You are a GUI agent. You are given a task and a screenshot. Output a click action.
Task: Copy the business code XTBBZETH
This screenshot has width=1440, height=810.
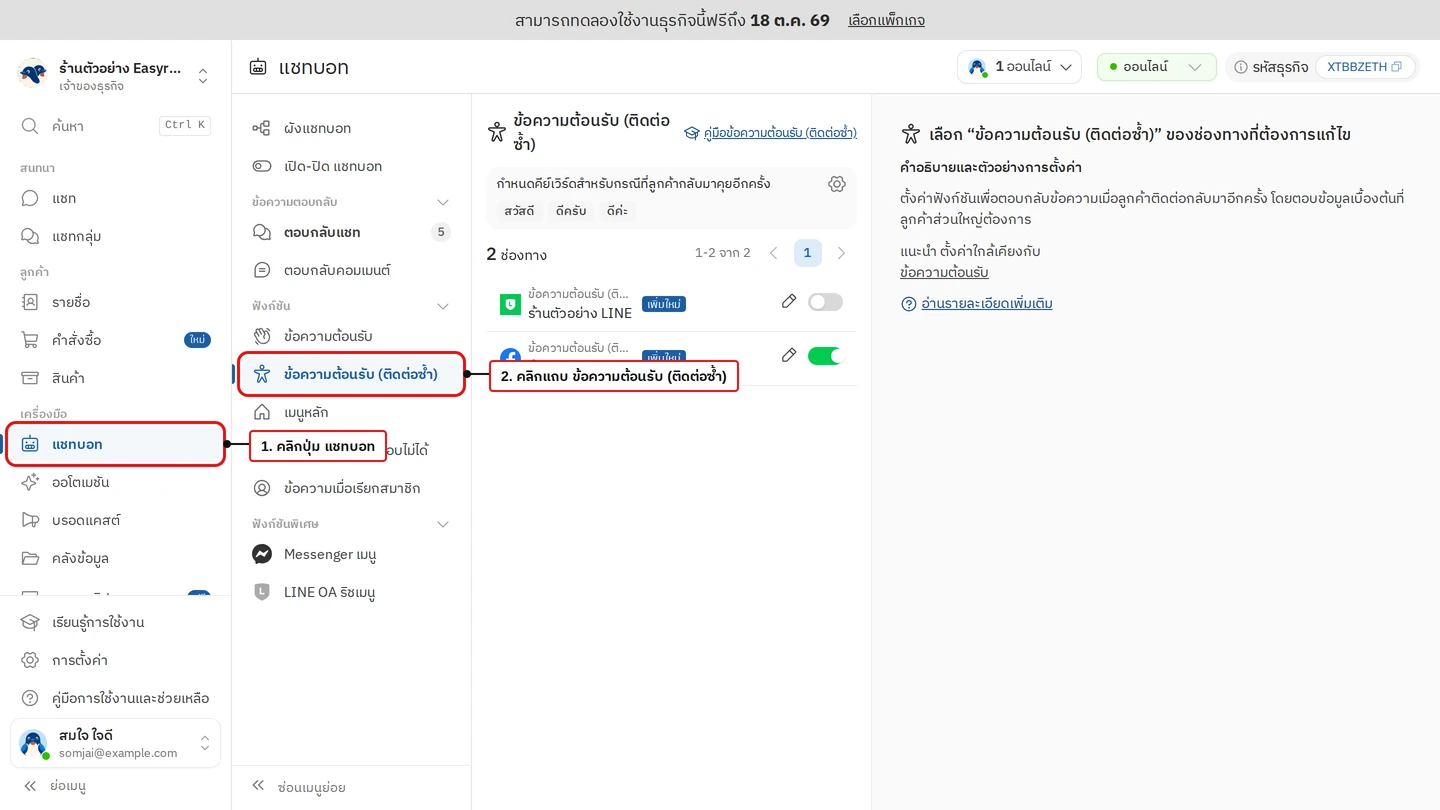coord(1396,67)
